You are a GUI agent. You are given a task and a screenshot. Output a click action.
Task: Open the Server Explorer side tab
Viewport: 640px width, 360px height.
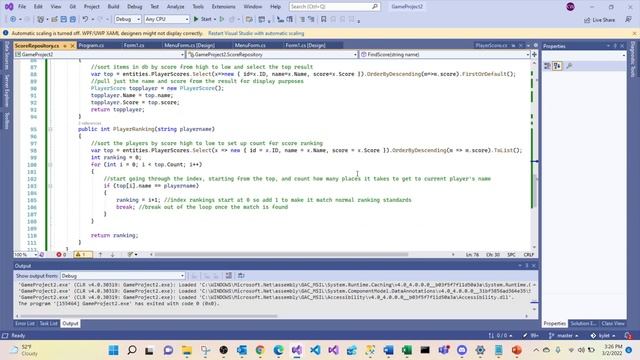point(6,90)
